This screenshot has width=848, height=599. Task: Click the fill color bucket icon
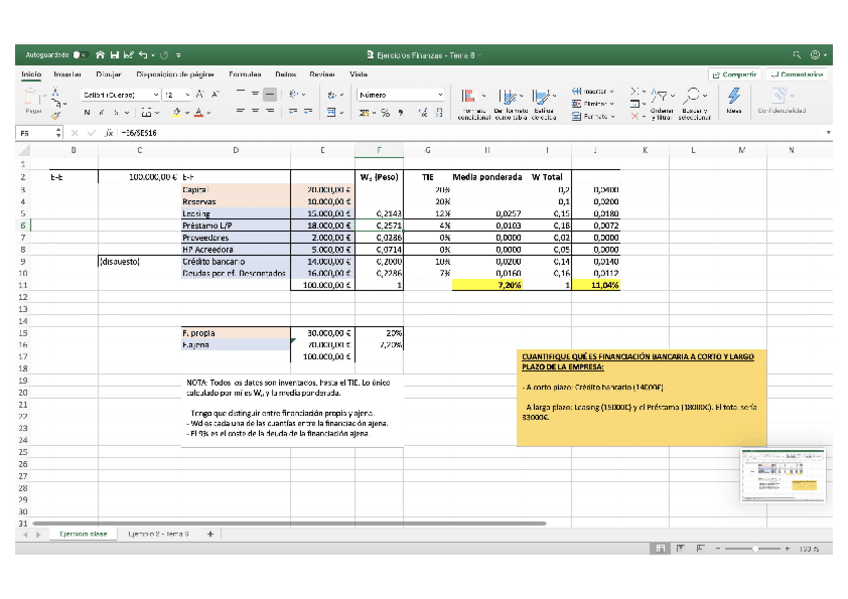click(176, 112)
